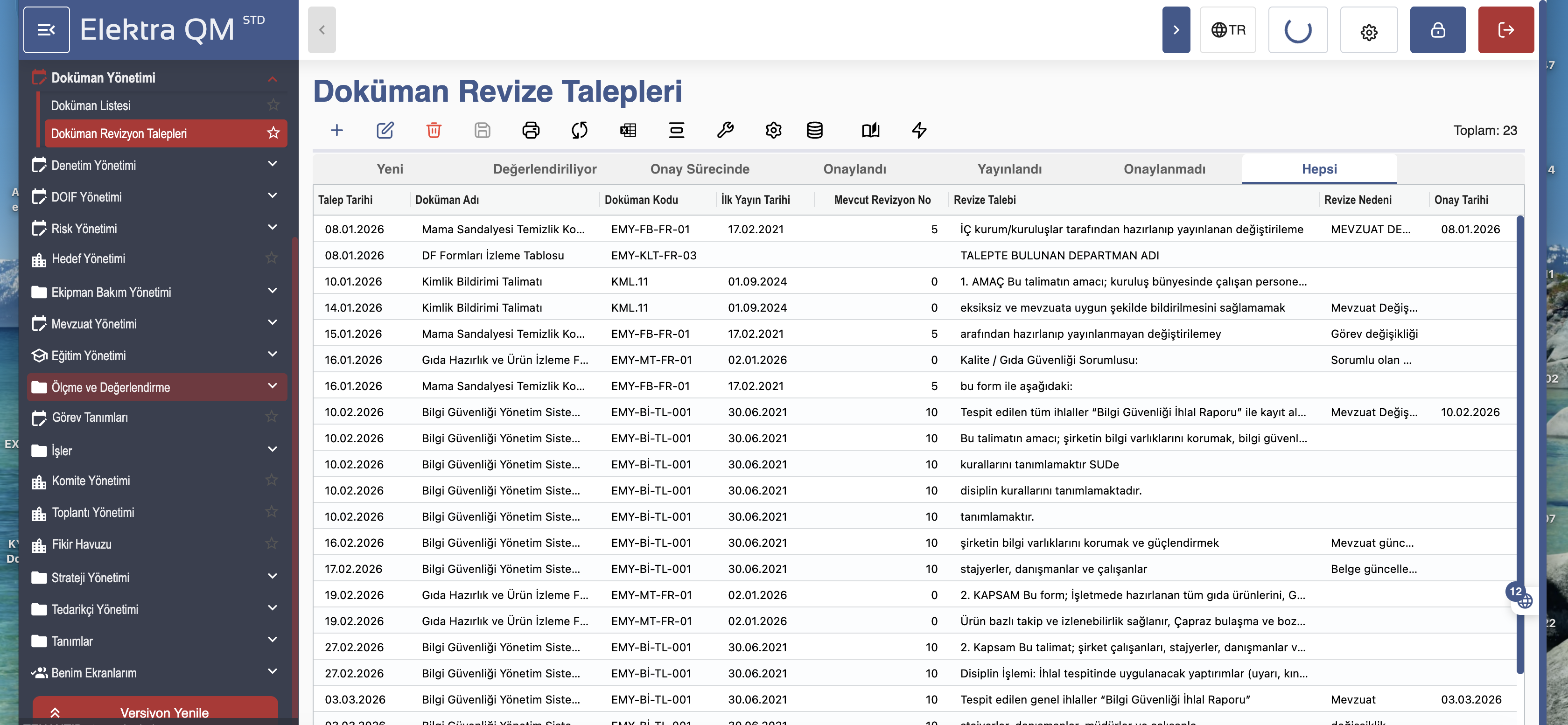Switch language with the TR button
The width and height of the screenshot is (1568, 725).
click(x=1227, y=30)
